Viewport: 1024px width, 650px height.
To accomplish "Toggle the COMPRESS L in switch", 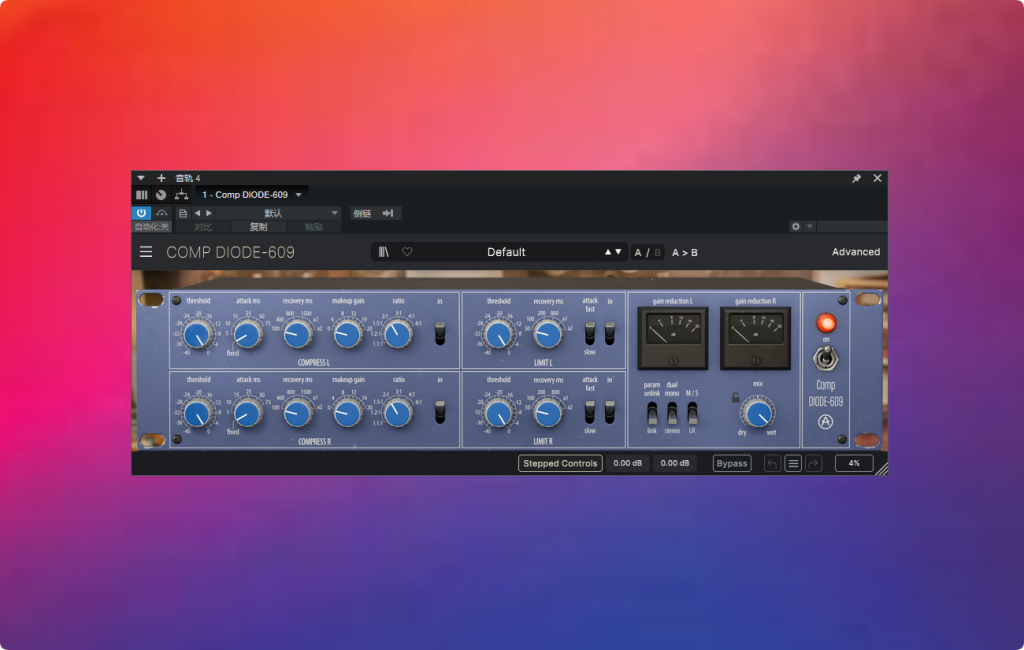I will [440, 333].
